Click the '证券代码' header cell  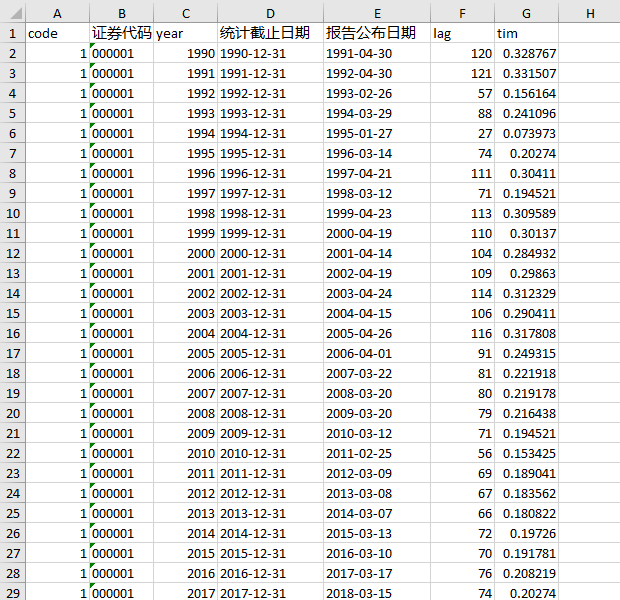click(x=122, y=33)
